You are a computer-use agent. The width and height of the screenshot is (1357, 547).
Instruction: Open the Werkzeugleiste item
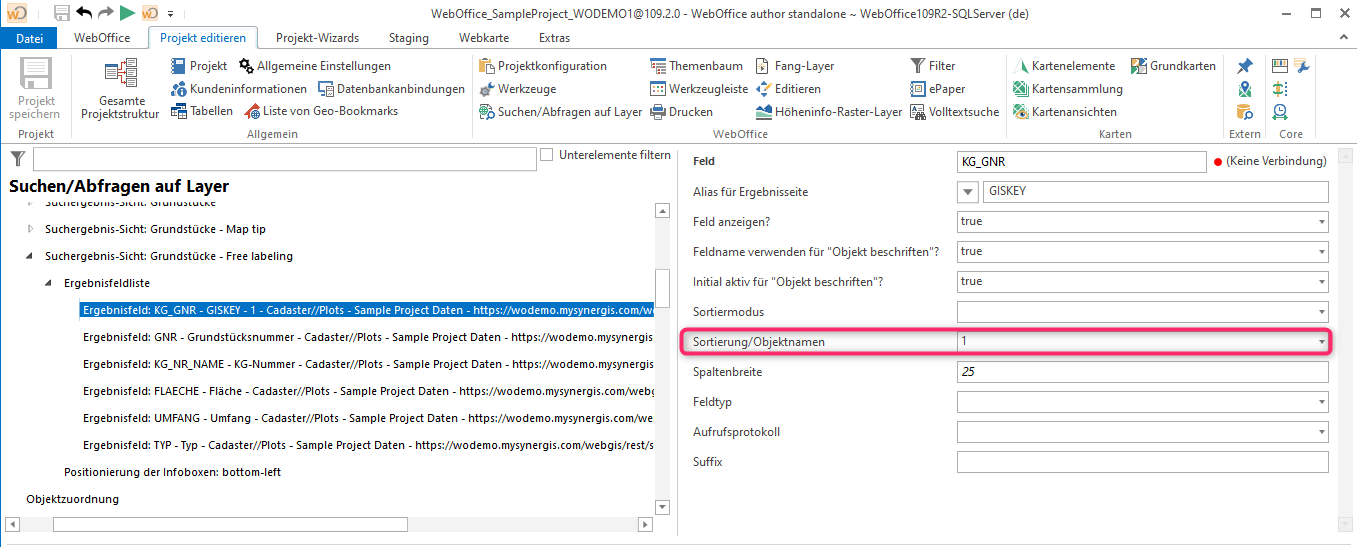(x=698, y=89)
